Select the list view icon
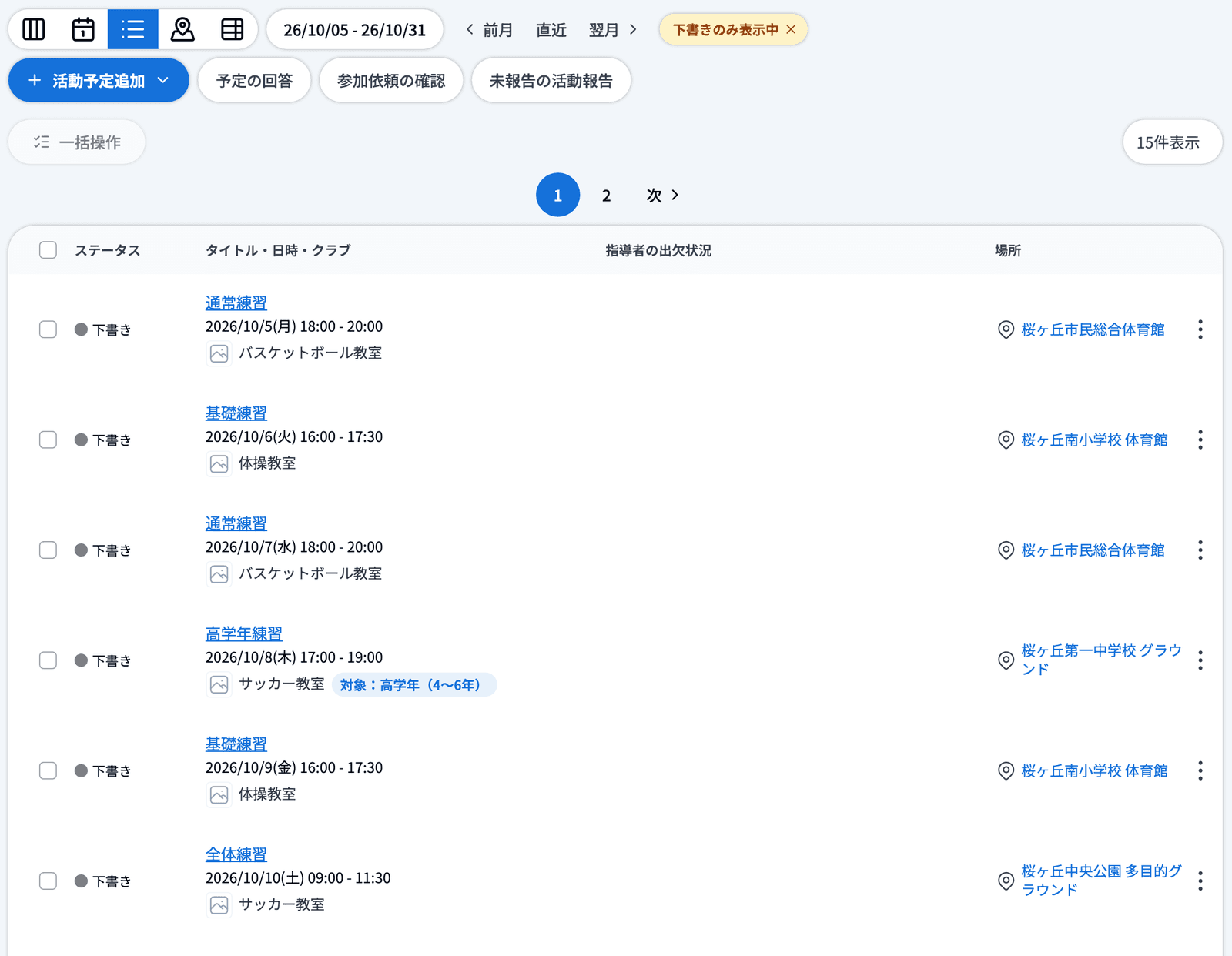The height and width of the screenshot is (956, 1232). click(133, 29)
